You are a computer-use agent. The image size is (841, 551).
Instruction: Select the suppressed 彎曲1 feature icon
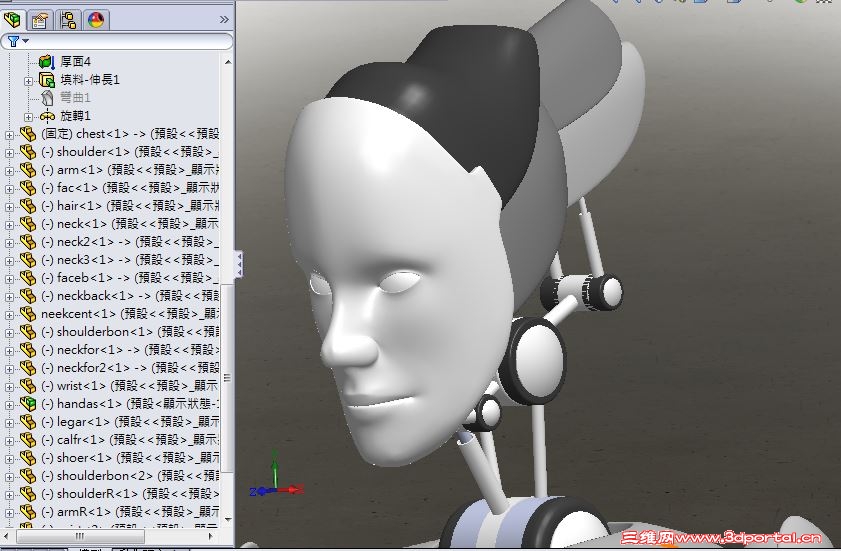click(x=47, y=98)
